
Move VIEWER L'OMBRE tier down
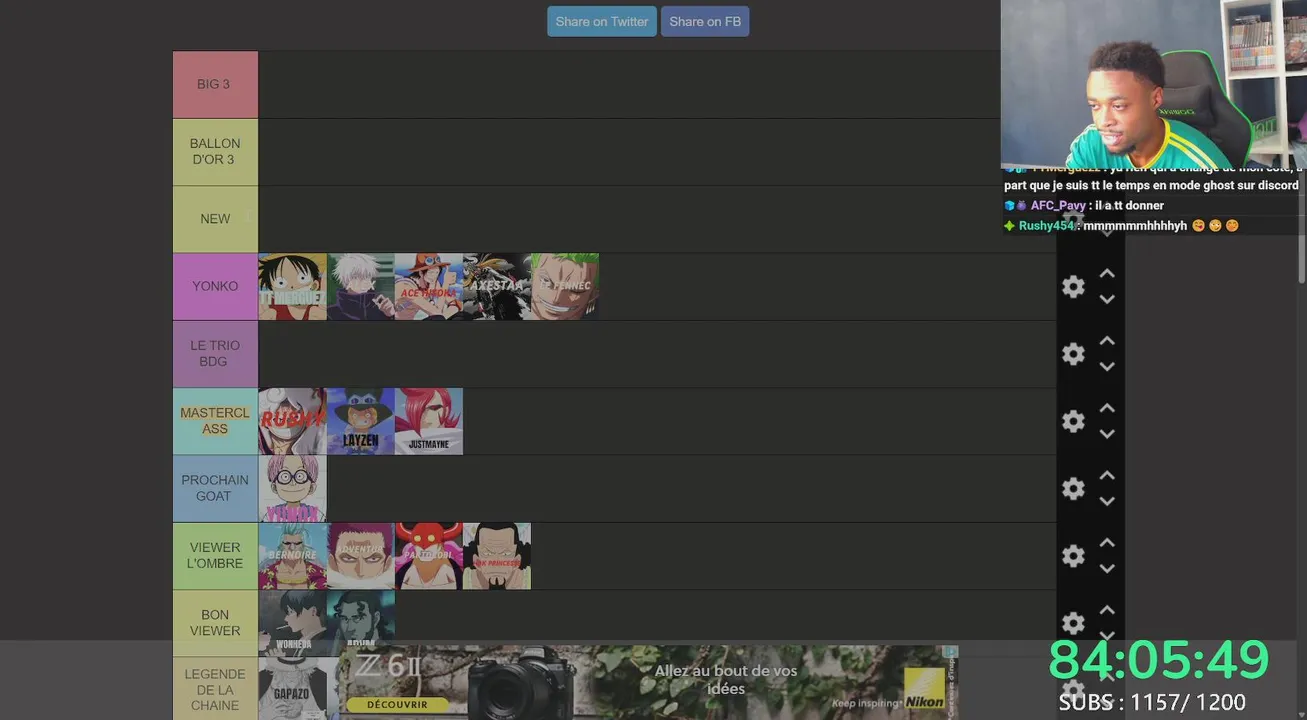click(x=1107, y=568)
